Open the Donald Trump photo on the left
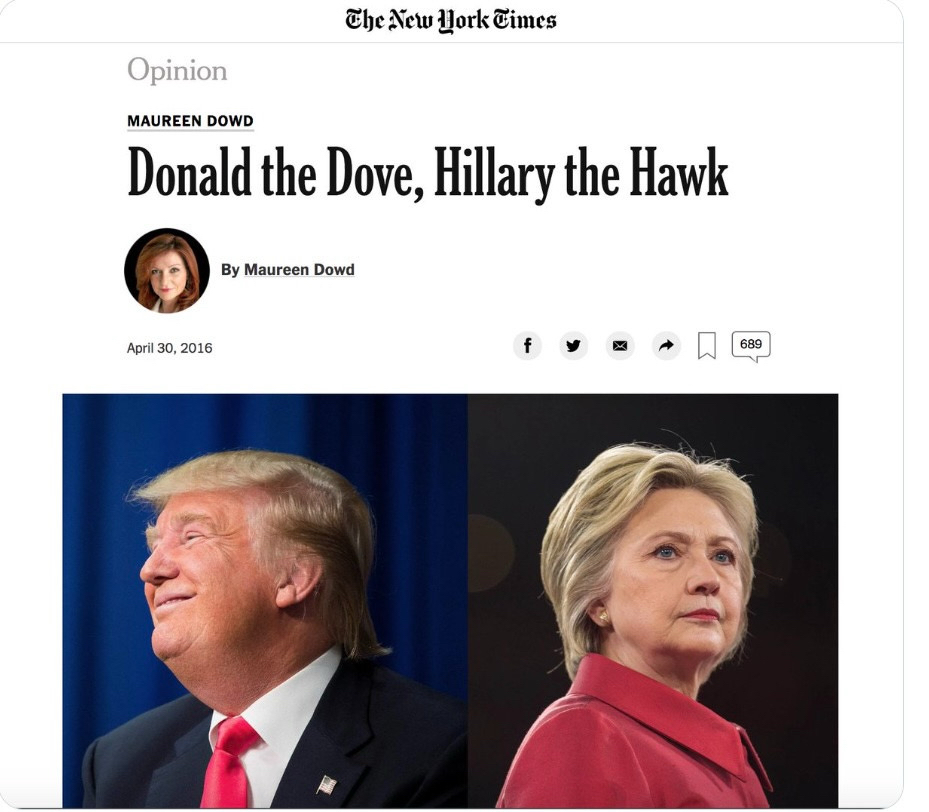Viewport: 929px width, 812px height. 265,601
